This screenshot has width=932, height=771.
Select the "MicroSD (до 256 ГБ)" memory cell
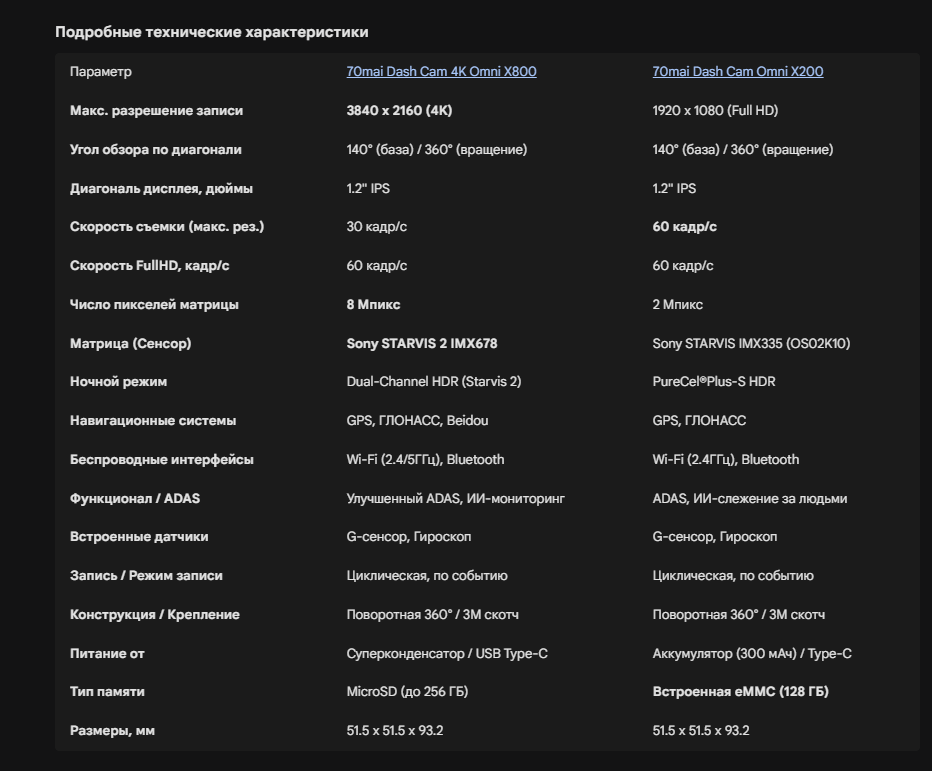tap(407, 692)
